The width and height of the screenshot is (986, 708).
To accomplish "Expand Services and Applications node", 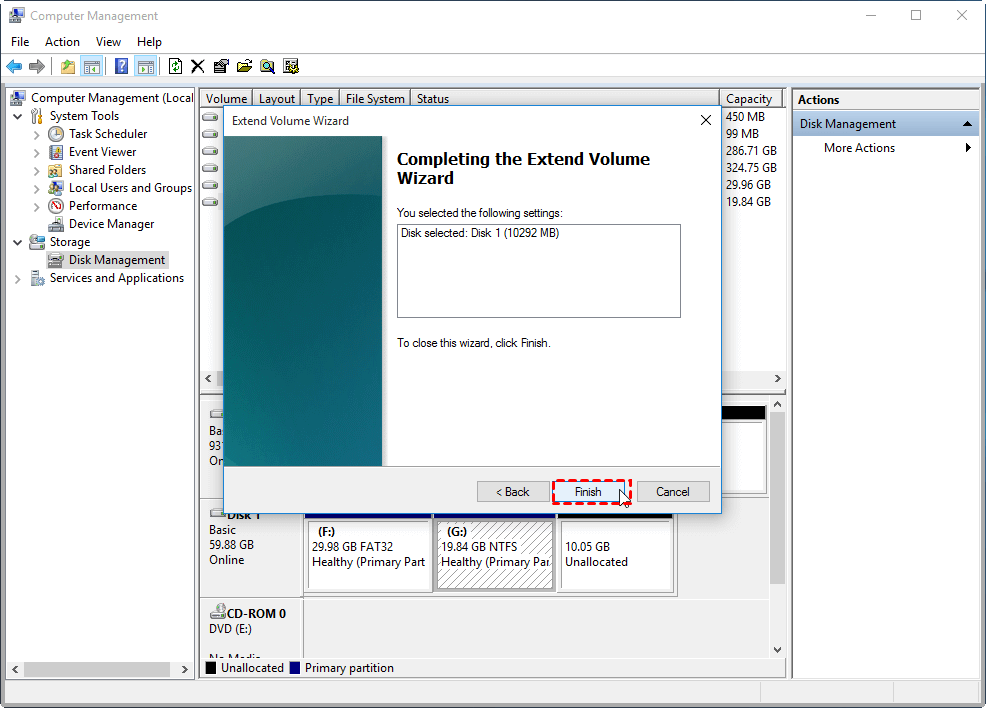I will pyautogui.click(x=18, y=279).
